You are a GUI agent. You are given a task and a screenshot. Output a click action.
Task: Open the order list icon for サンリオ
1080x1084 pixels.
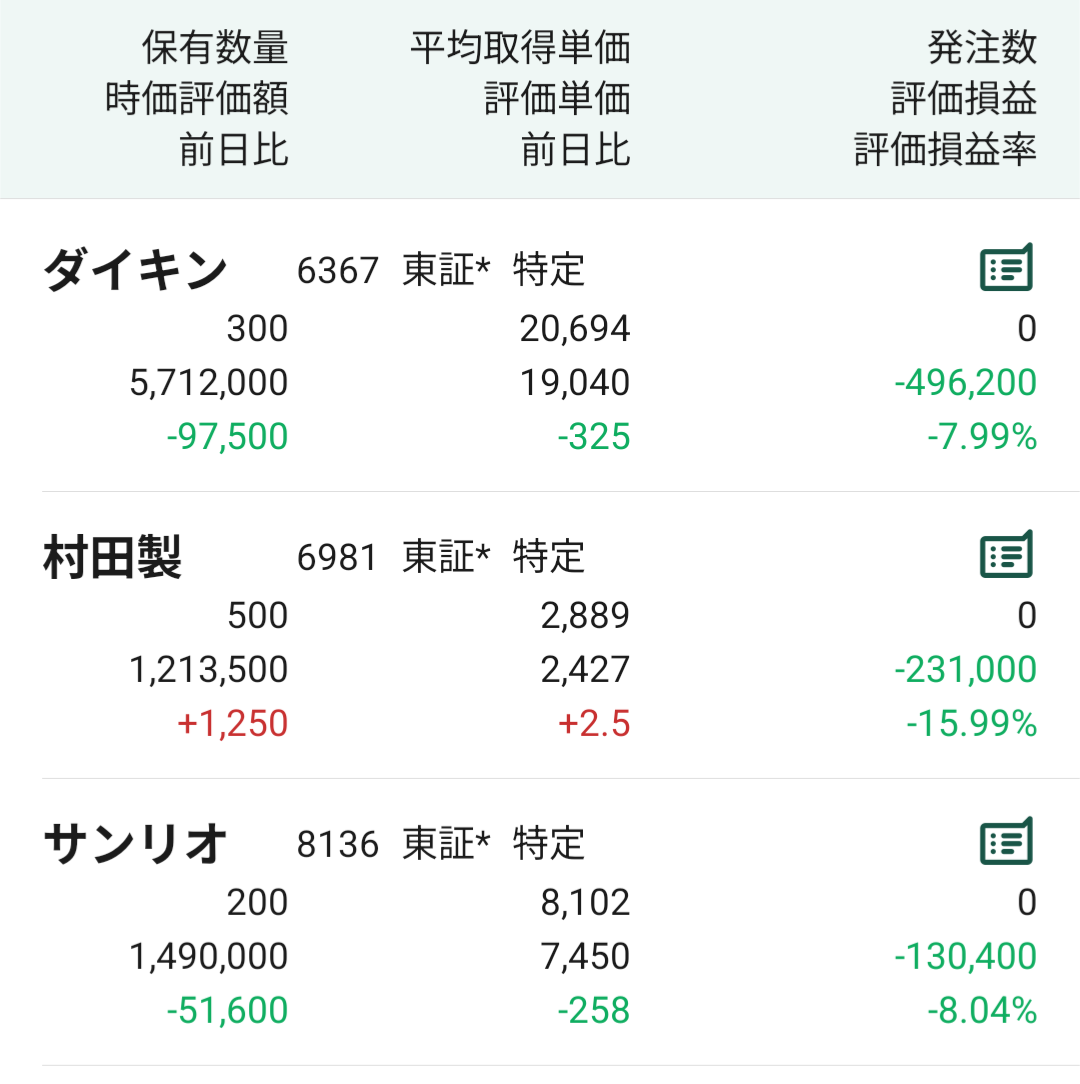pos(1007,841)
